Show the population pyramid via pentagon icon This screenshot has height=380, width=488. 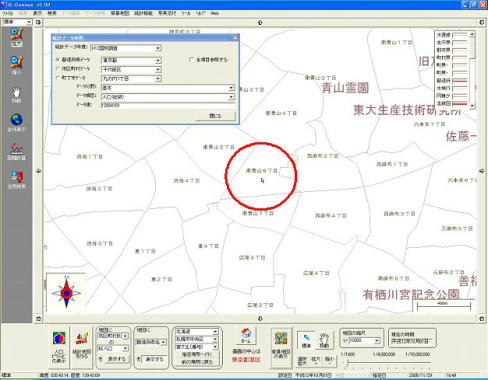59,347
